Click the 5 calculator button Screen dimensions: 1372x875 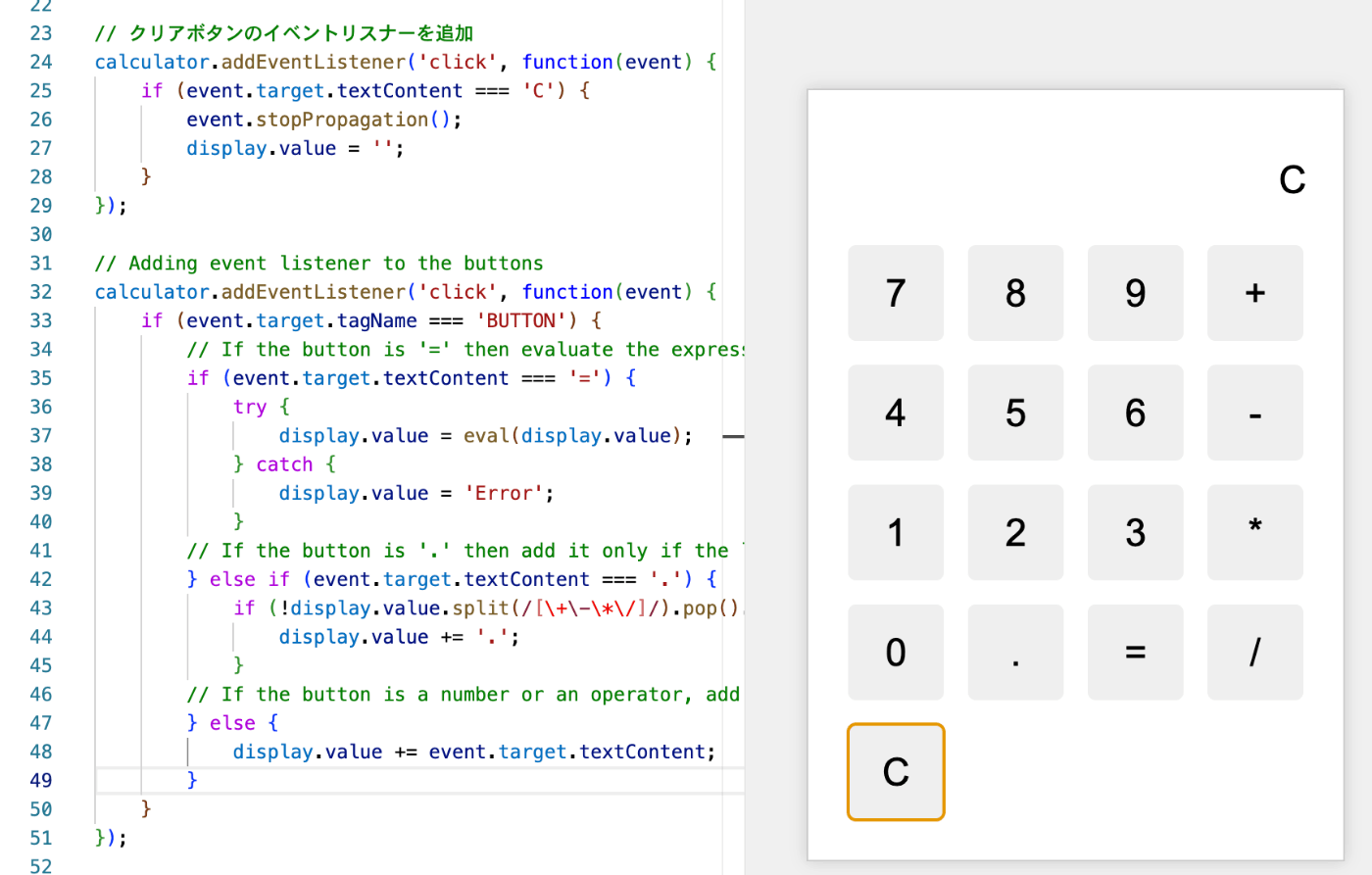pos(1015,413)
